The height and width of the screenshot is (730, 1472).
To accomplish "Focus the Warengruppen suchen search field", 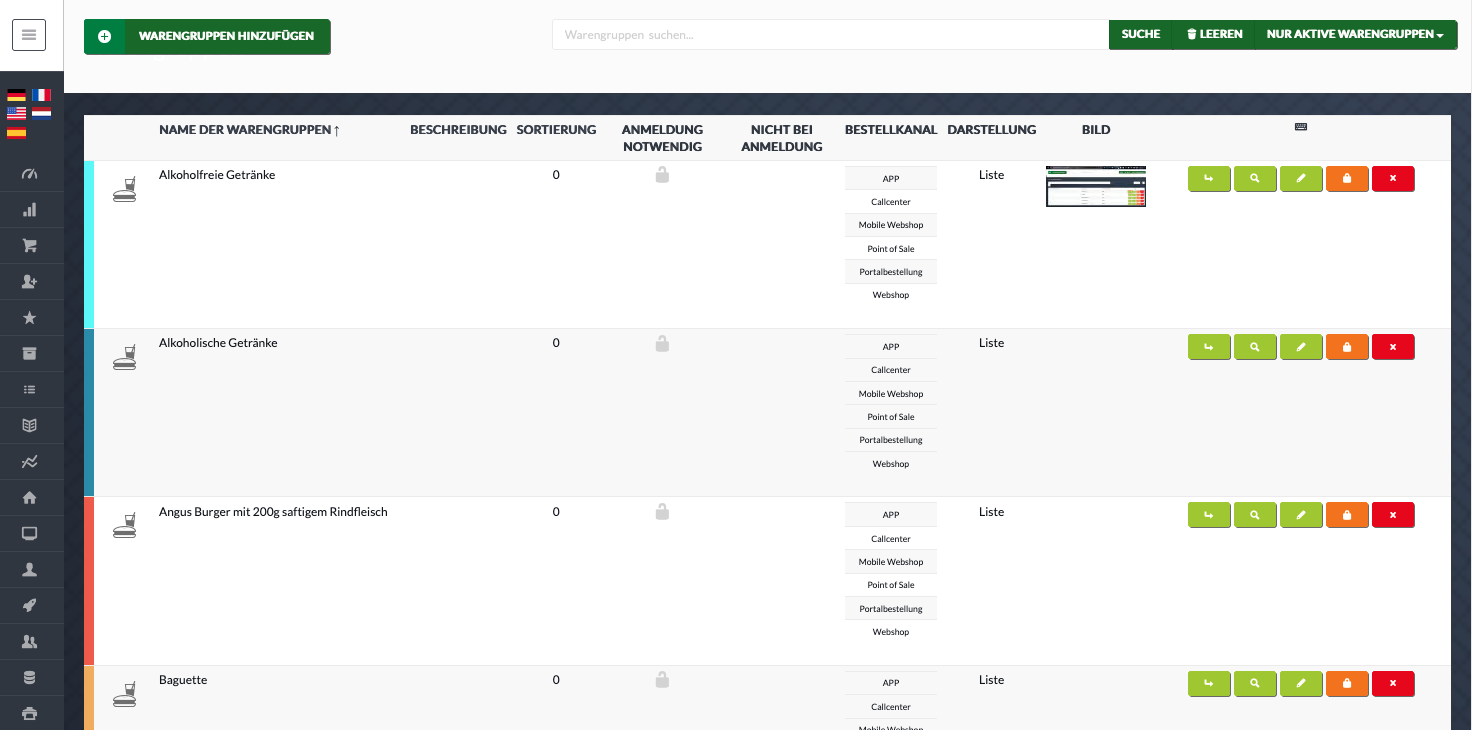I will tap(830, 34).
